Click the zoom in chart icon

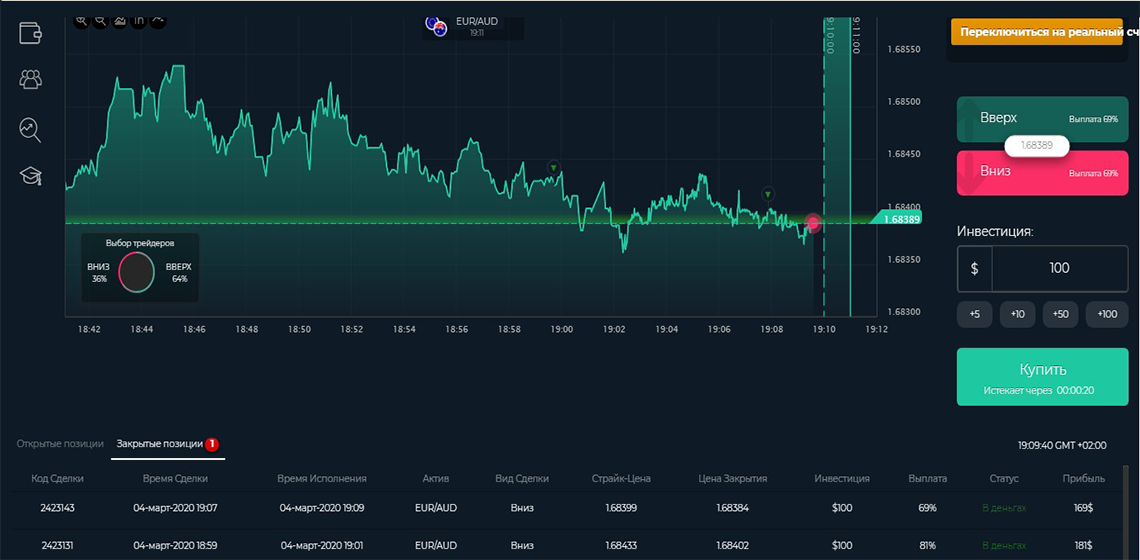(81, 20)
